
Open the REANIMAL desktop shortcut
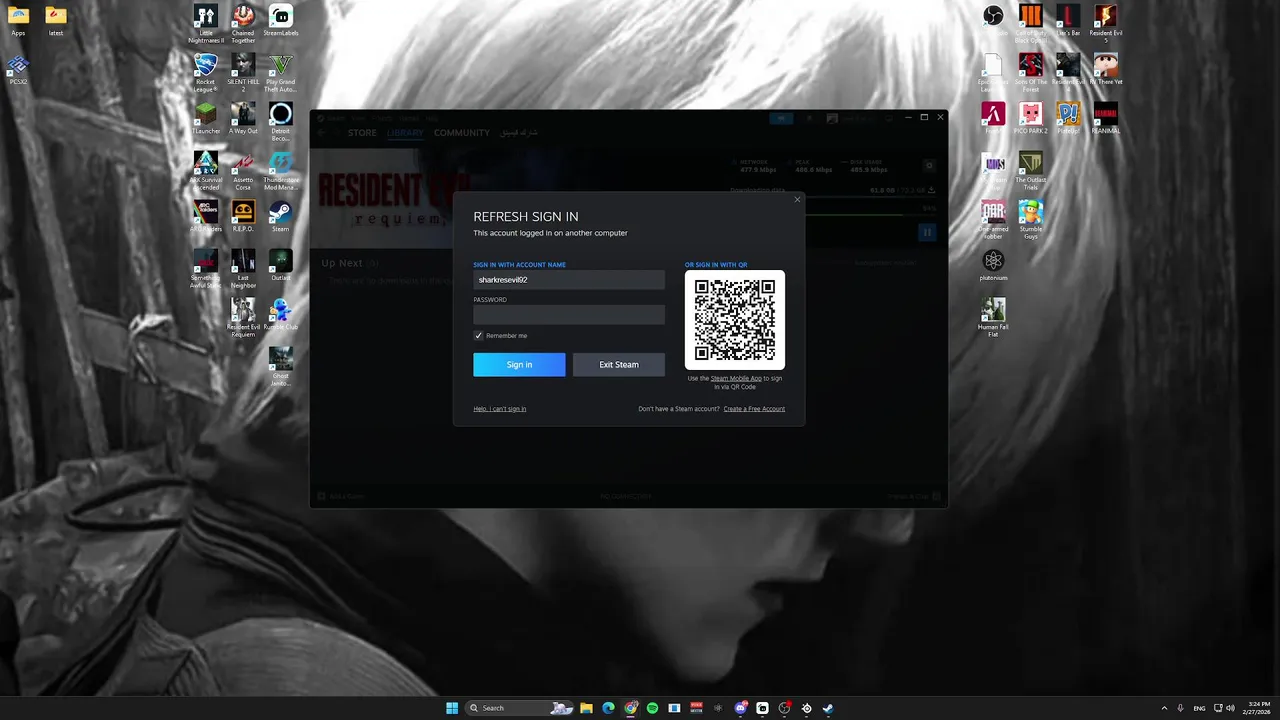[x=1105, y=119]
